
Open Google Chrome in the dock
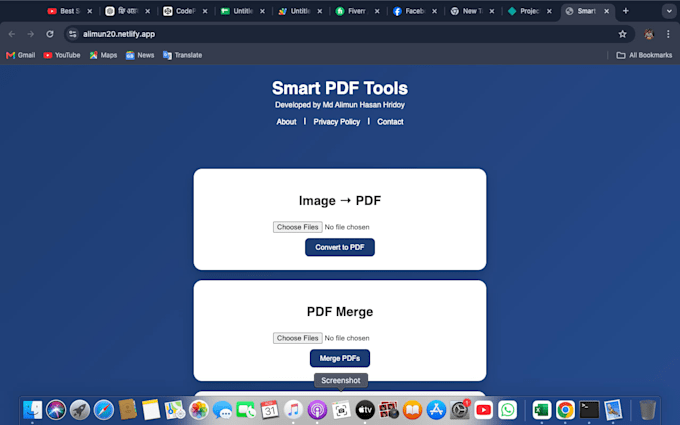coord(565,410)
